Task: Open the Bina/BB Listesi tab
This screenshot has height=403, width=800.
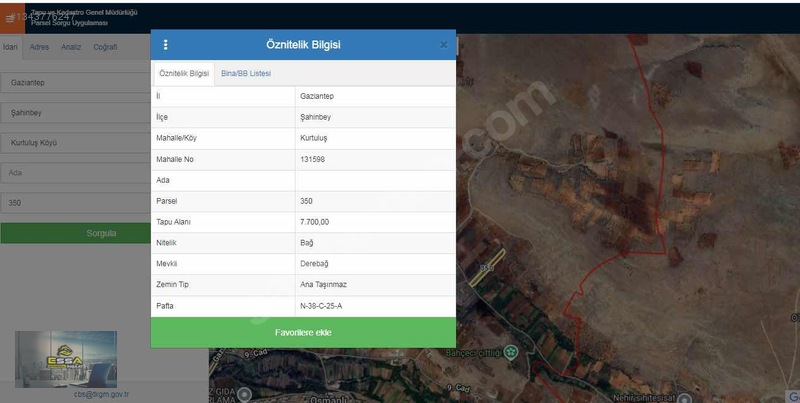Action: (246, 73)
